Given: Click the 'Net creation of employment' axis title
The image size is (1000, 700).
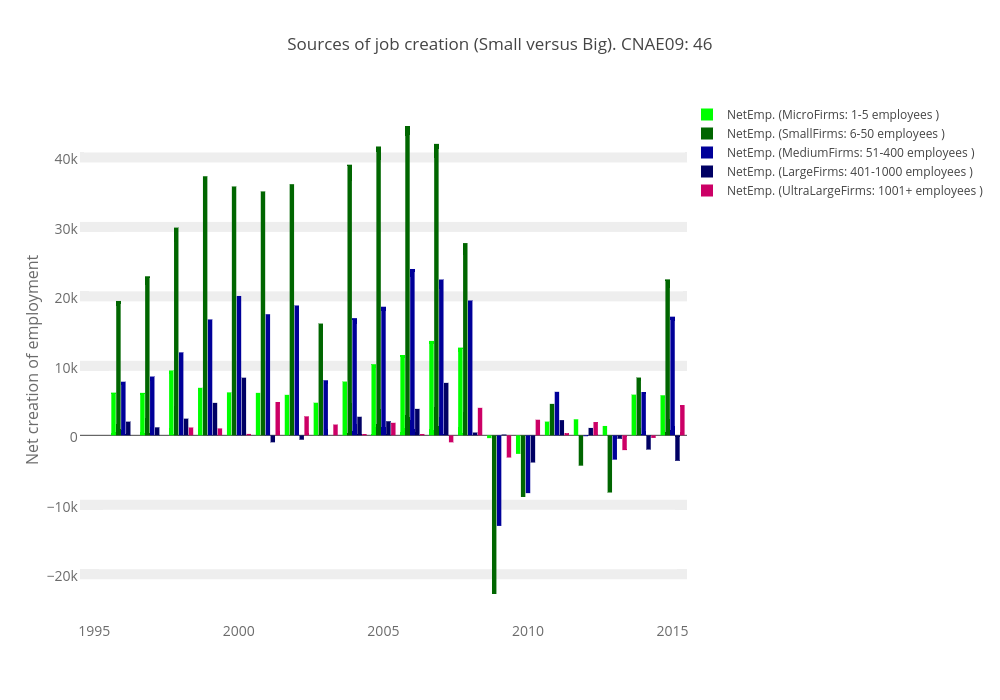Looking at the screenshot, I should pos(33,359).
